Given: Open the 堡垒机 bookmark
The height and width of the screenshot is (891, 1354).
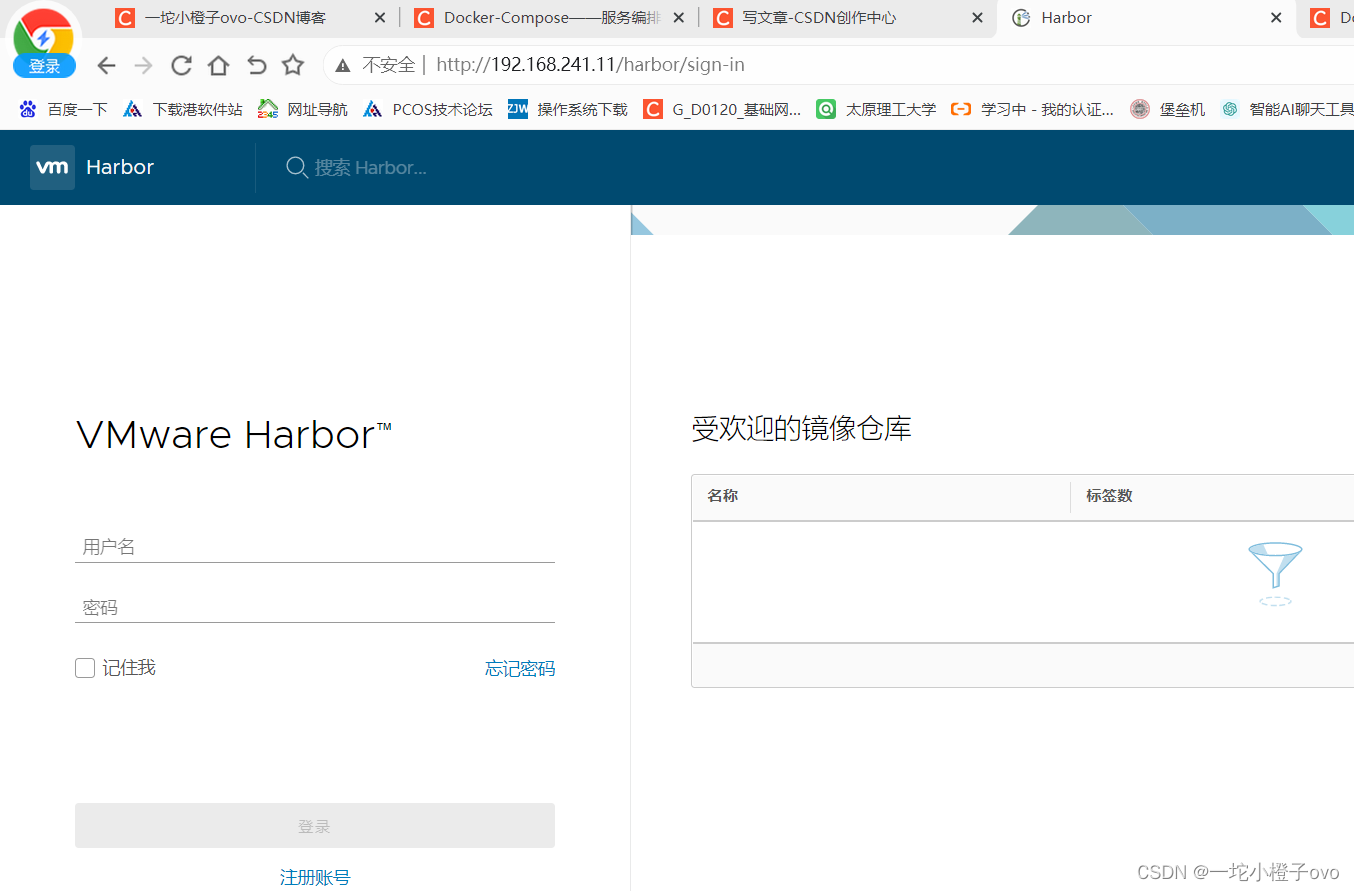Looking at the screenshot, I should pos(1168,109).
